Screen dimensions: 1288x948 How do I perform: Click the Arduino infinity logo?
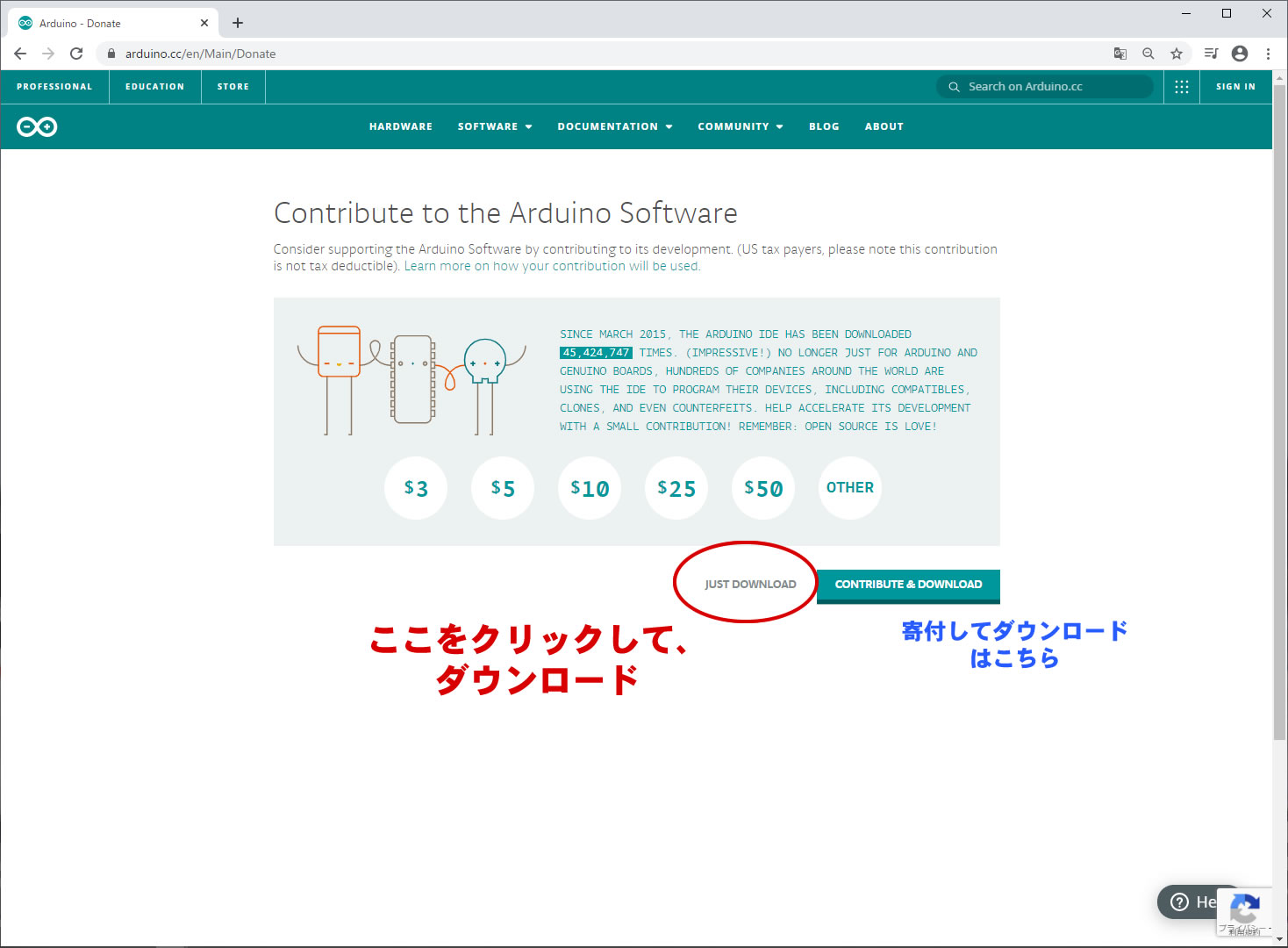click(x=37, y=127)
